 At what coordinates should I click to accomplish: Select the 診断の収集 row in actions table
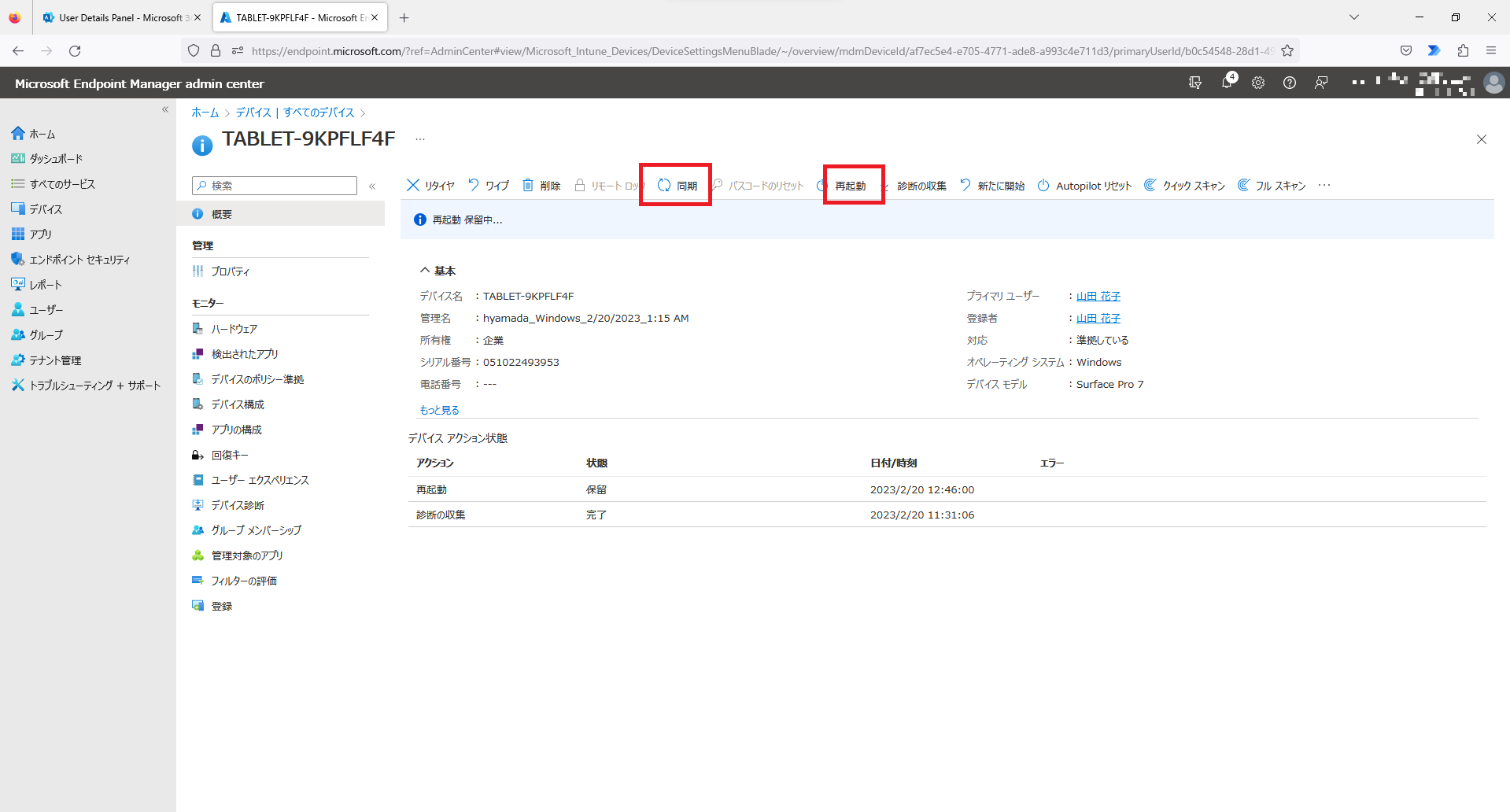[x=947, y=515]
